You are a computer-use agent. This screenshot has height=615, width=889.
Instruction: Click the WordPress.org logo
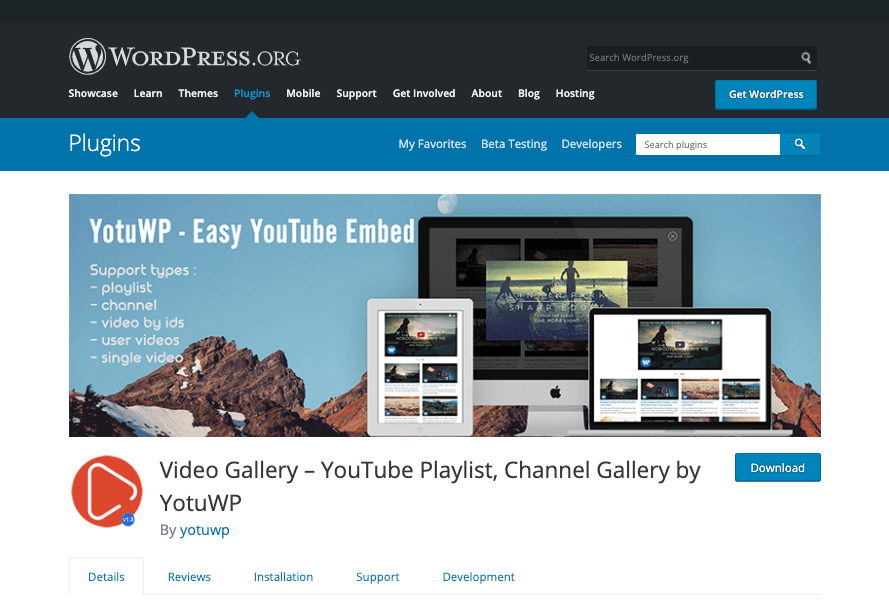click(x=185, y=57)
